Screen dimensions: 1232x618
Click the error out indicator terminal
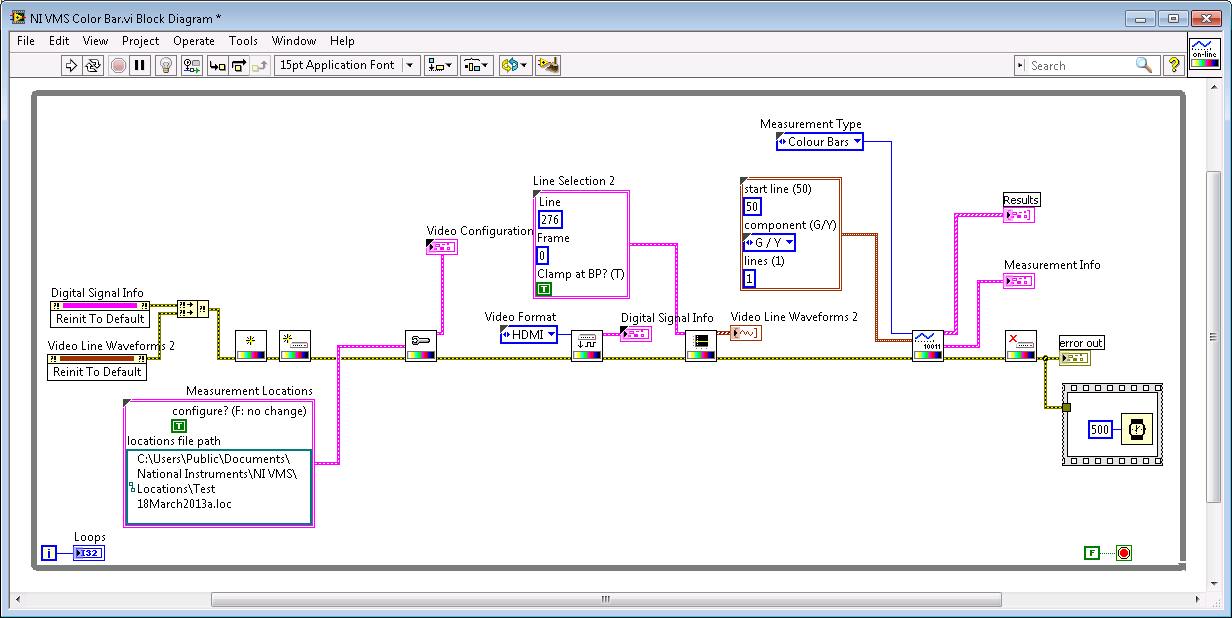(x=1075, y=358)
